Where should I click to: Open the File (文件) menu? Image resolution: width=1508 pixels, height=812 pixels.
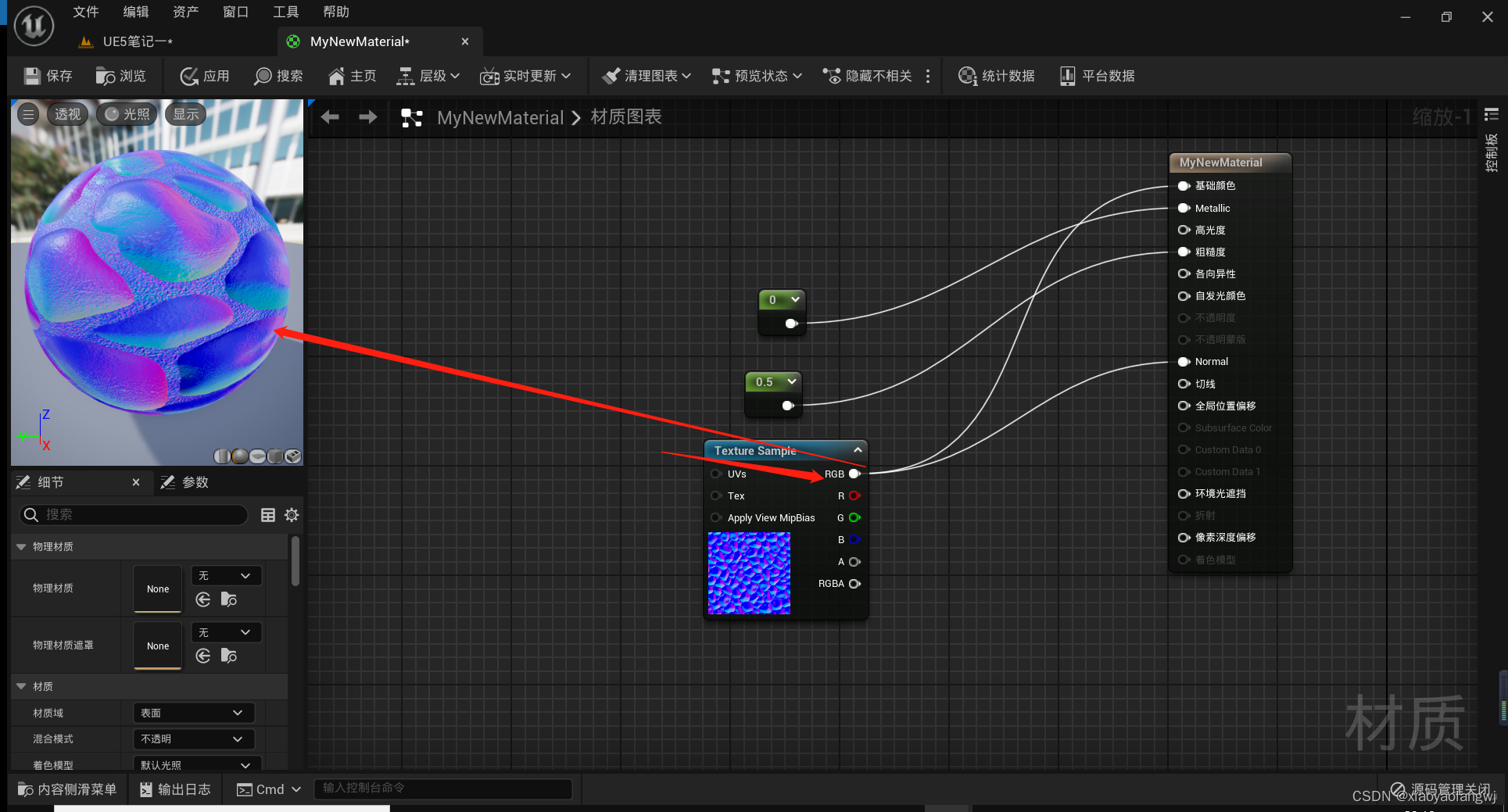86,12
